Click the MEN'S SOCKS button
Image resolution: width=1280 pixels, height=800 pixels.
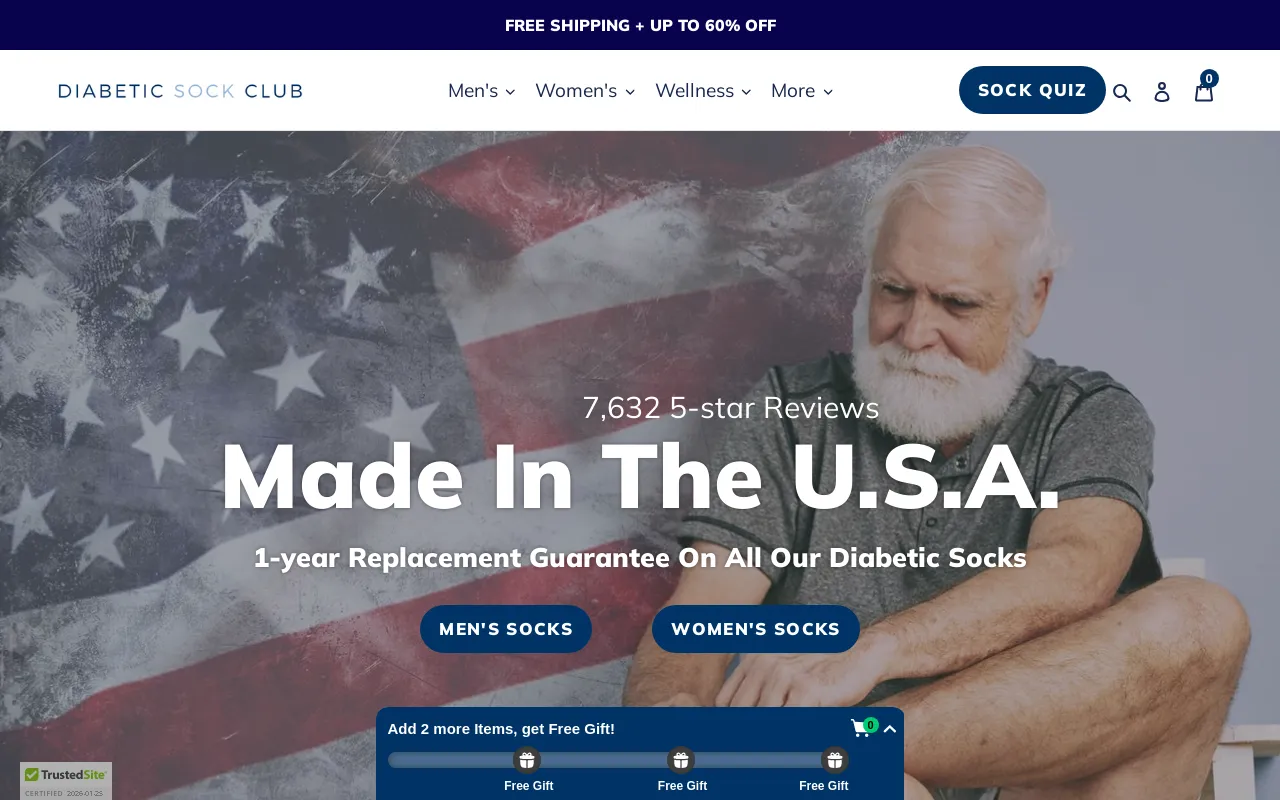[x=506, y=629]
